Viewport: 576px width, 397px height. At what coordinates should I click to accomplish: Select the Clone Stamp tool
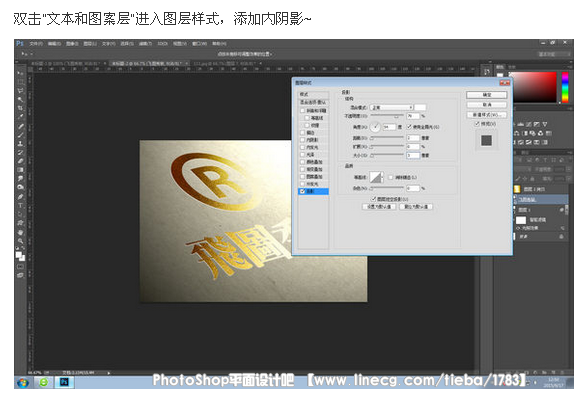point(20,144)
